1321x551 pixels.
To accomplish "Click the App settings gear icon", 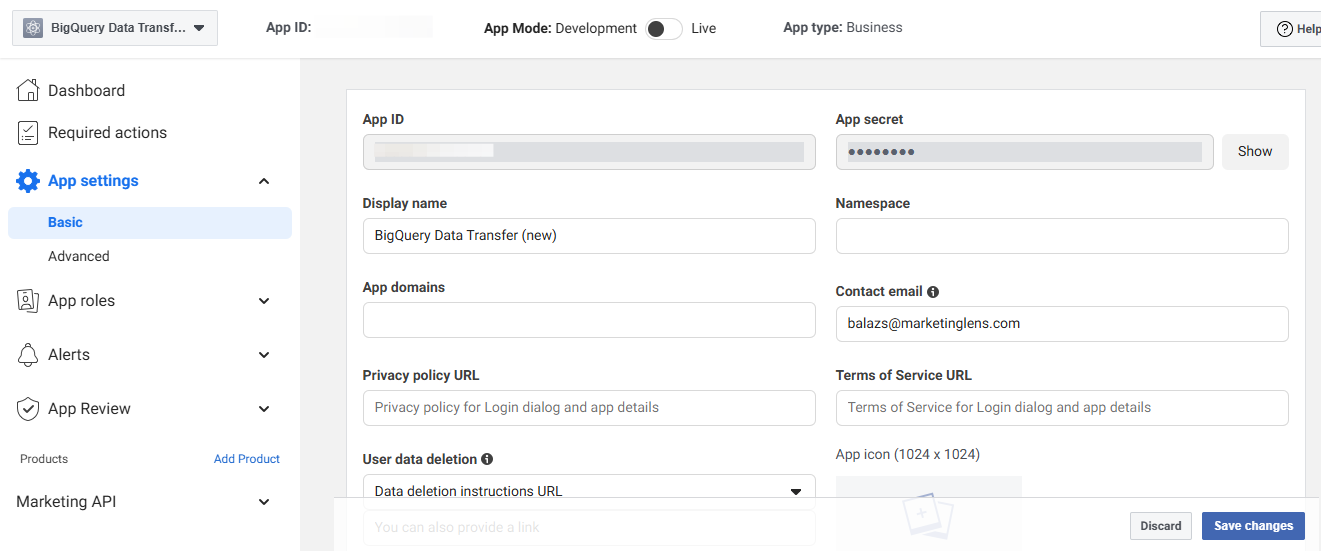I will point(28,181).
